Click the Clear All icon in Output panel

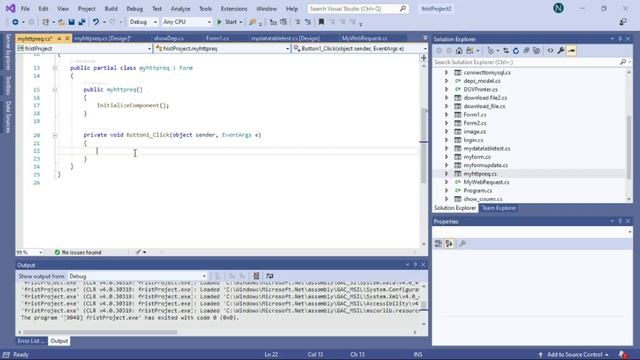tap(256, 276)
